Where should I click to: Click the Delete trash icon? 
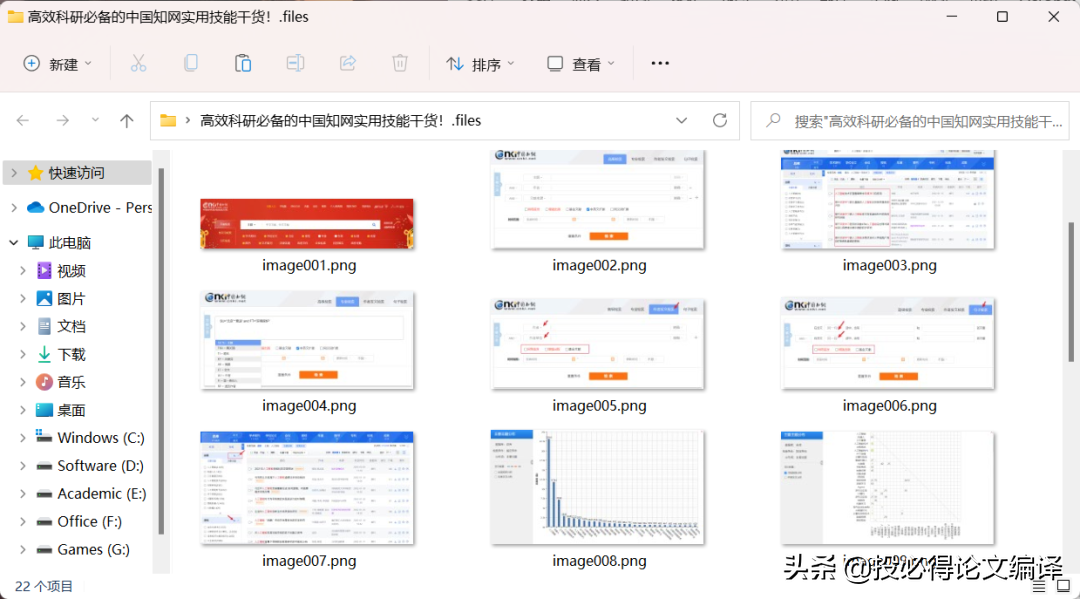coord(400,64)
